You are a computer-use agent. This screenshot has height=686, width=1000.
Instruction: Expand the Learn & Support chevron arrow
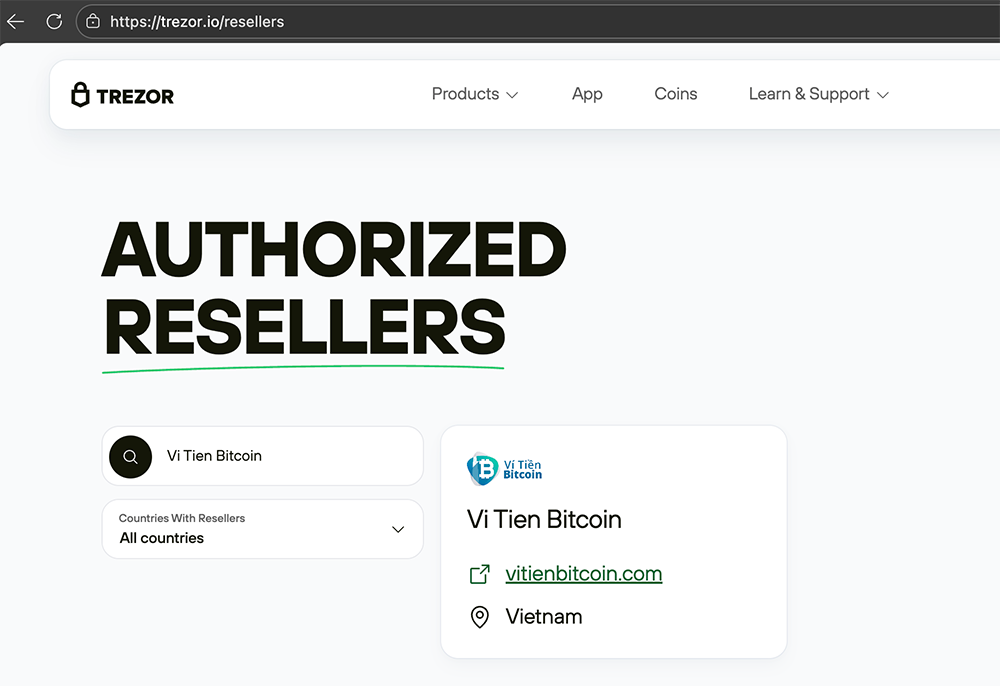click(883, 95)
